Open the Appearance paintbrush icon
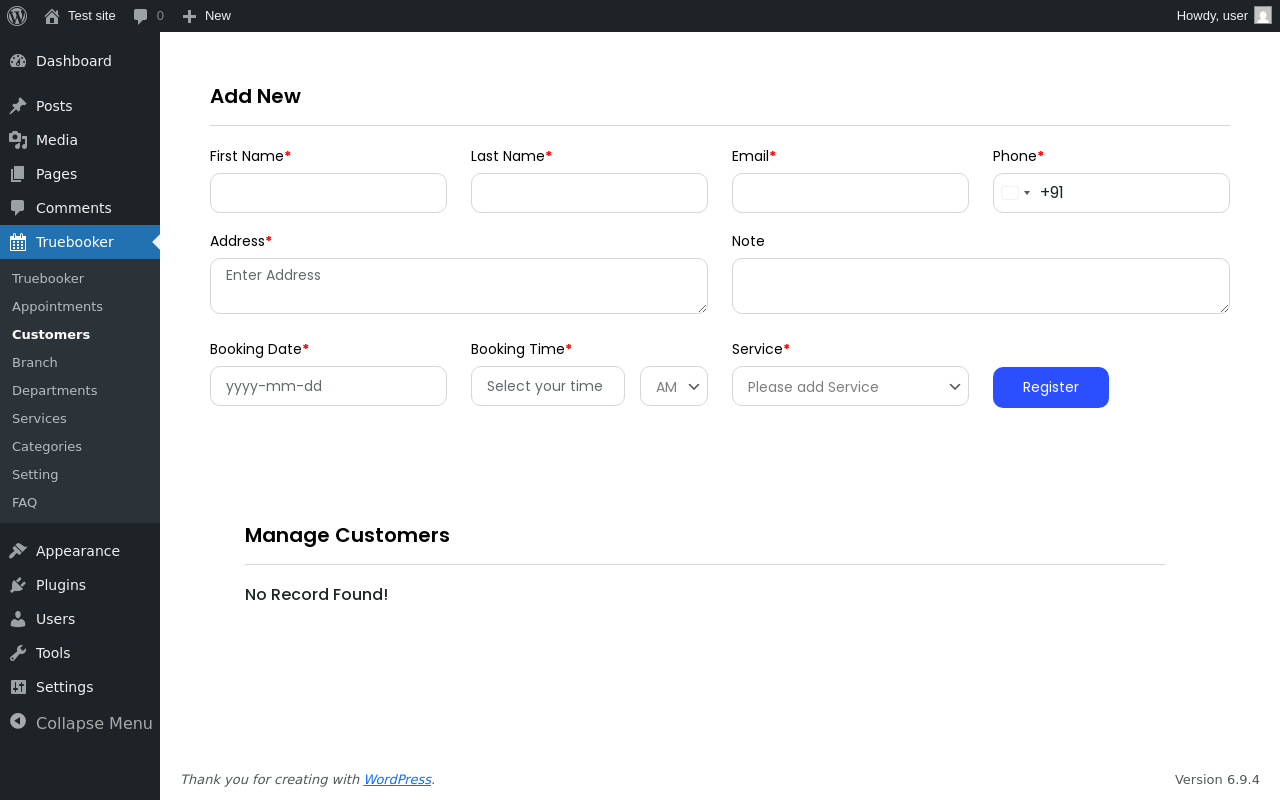The height and width of the screenshot is (800, 1280). pos(18,551)
